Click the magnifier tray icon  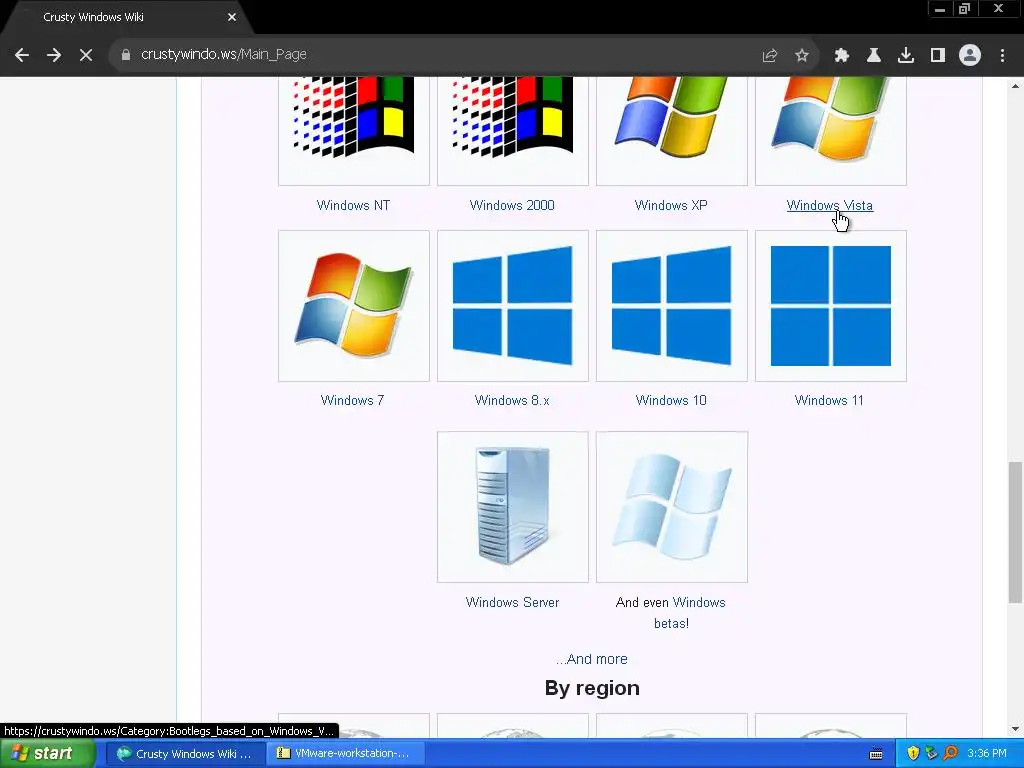click(950, 754)
